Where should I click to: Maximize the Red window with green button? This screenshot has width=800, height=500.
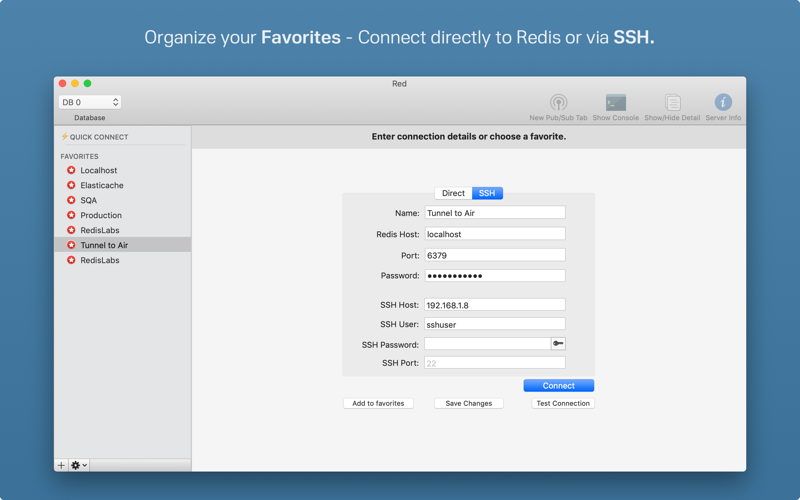[x=88, y=83]
